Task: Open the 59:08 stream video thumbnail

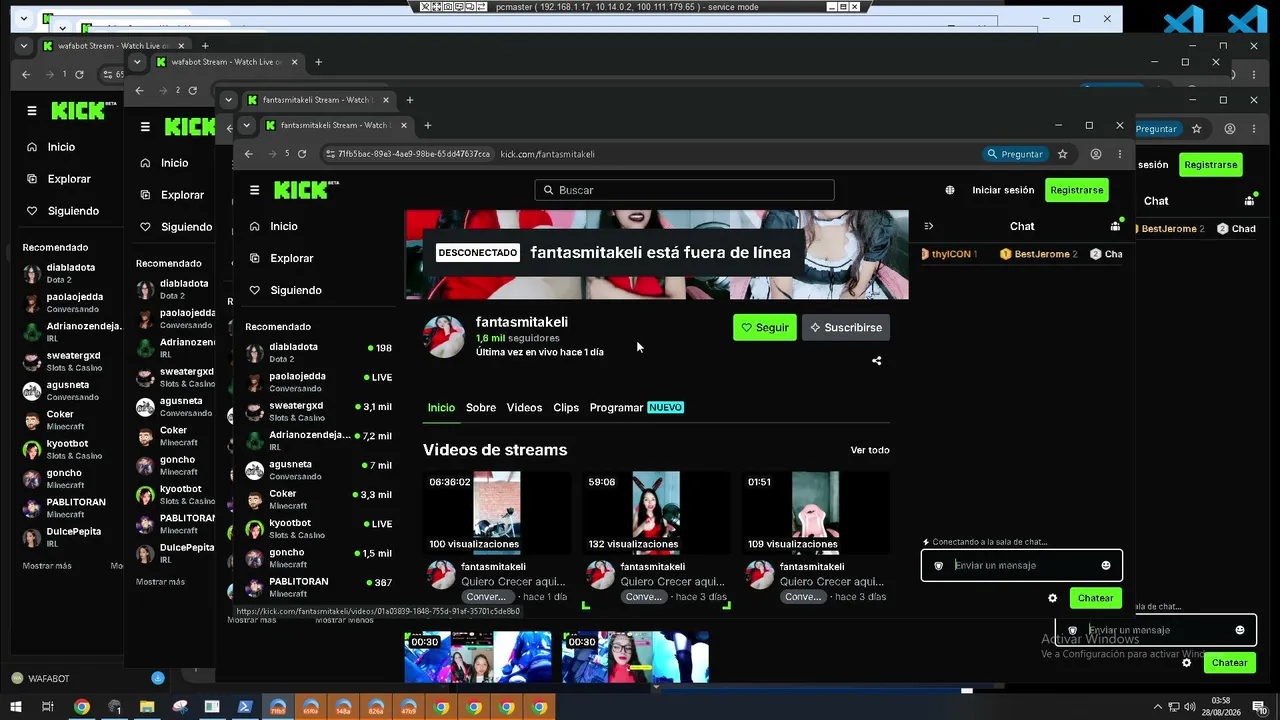Action: [656, 513]
